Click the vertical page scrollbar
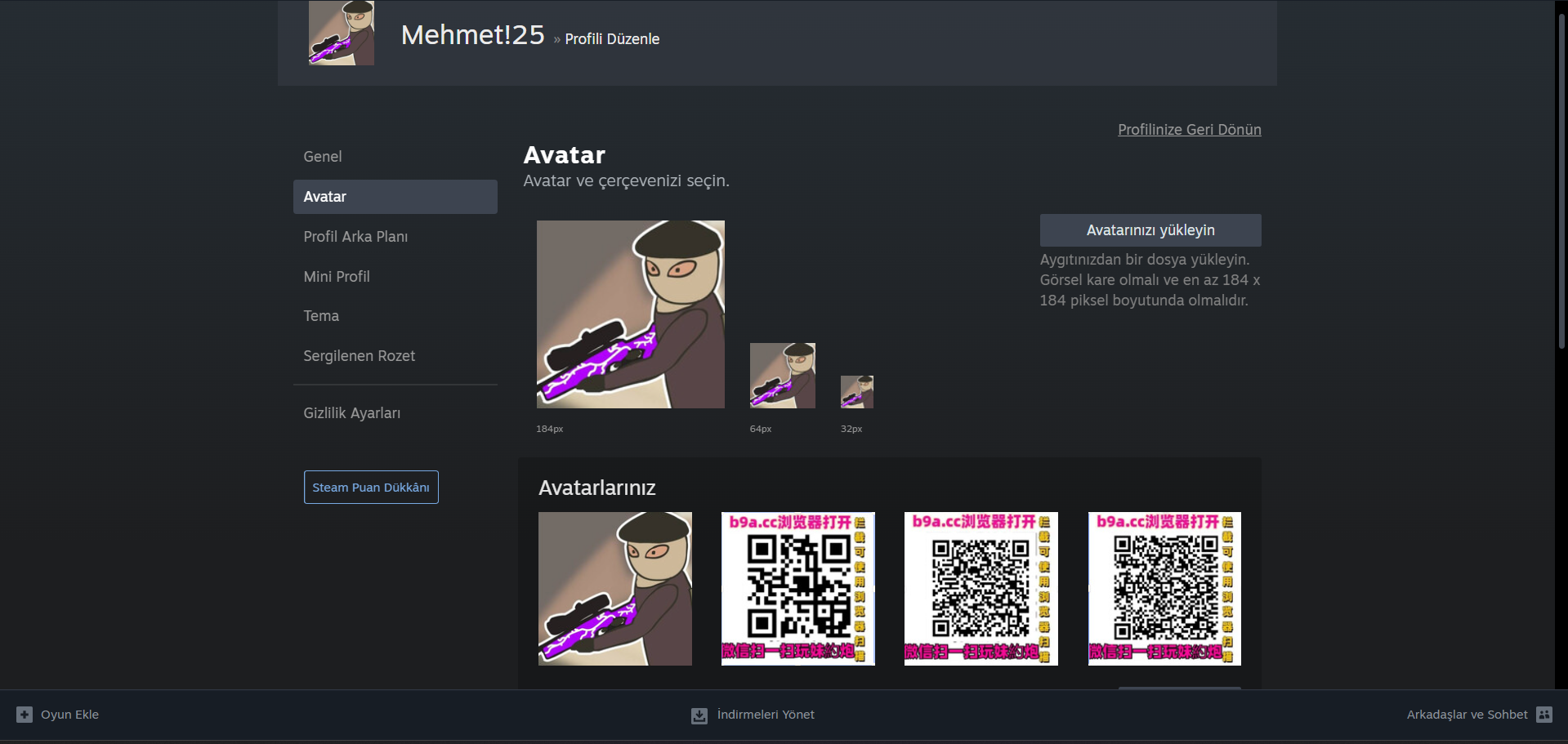The width and height of the screenshot is (1568, 744). [1561, 180]
